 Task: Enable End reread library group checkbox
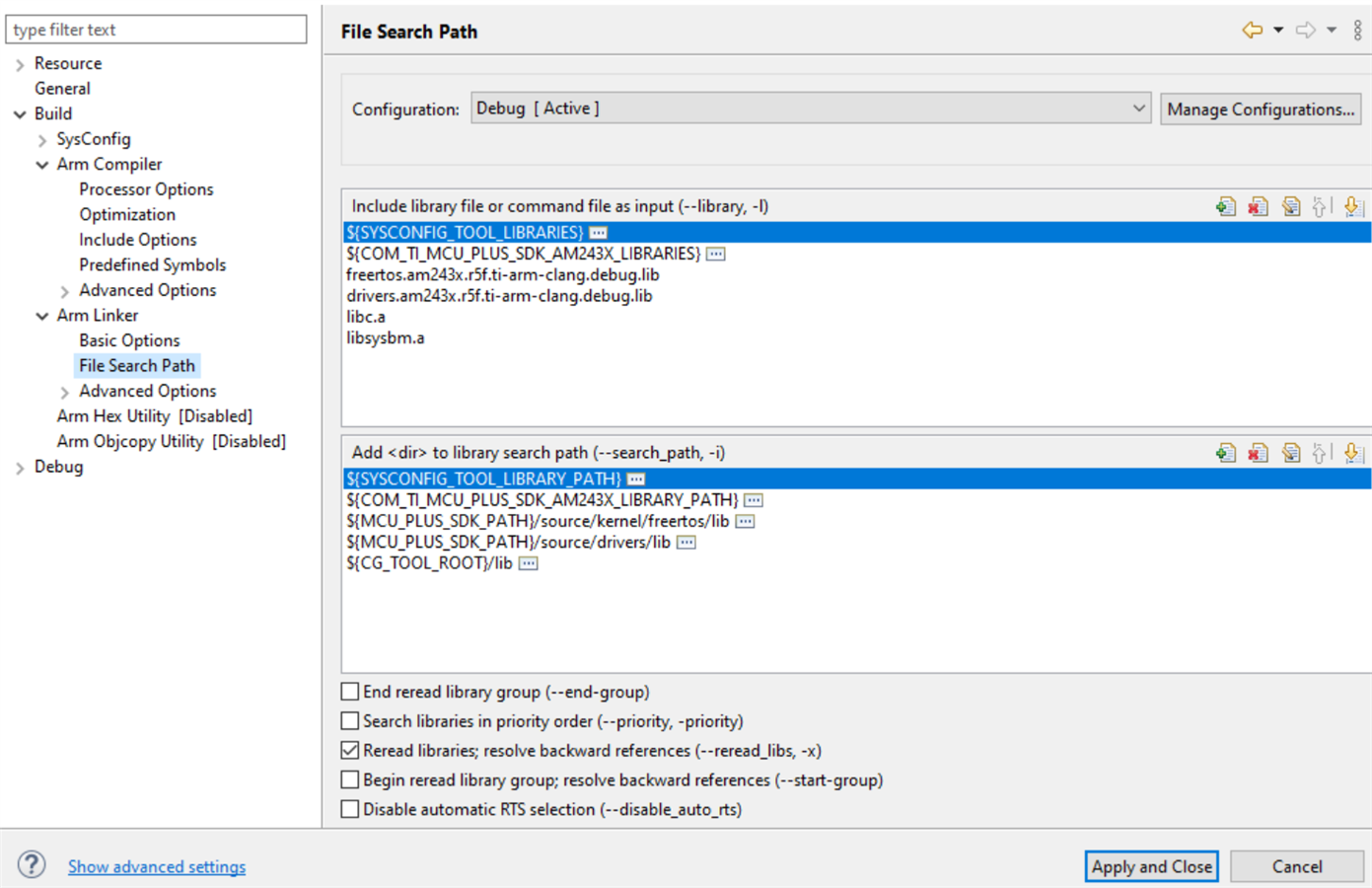click(350, 692)
